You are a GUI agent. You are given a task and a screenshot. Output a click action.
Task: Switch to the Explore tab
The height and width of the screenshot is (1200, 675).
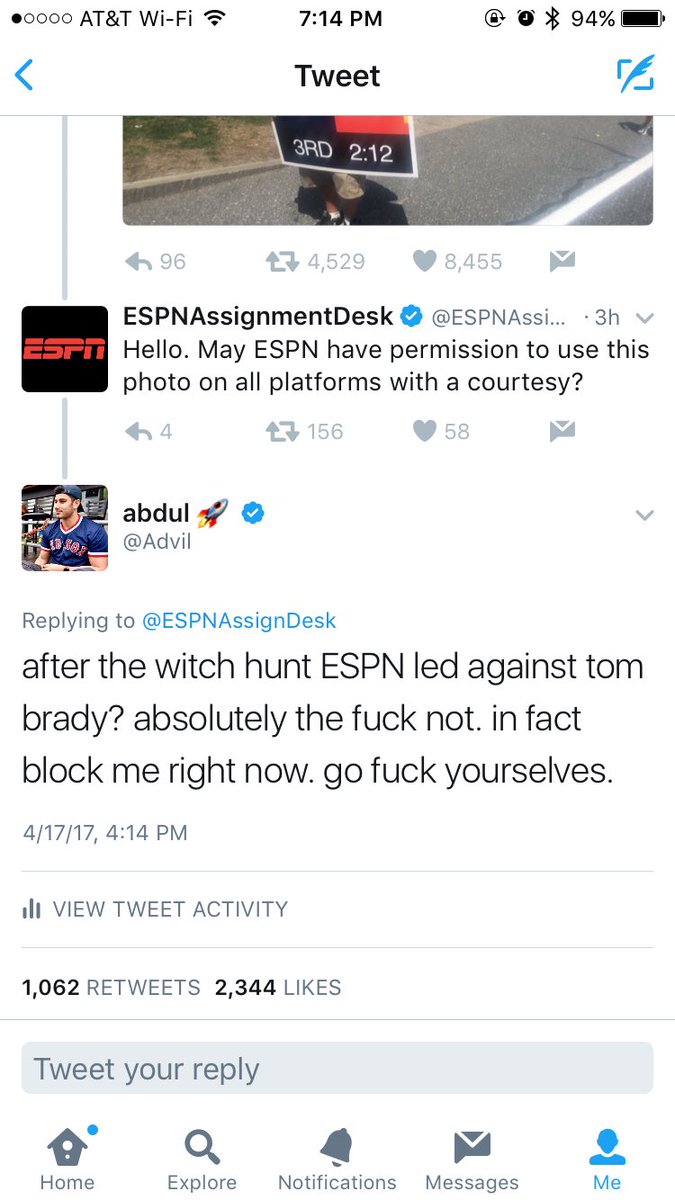(x=202, y=1158)
